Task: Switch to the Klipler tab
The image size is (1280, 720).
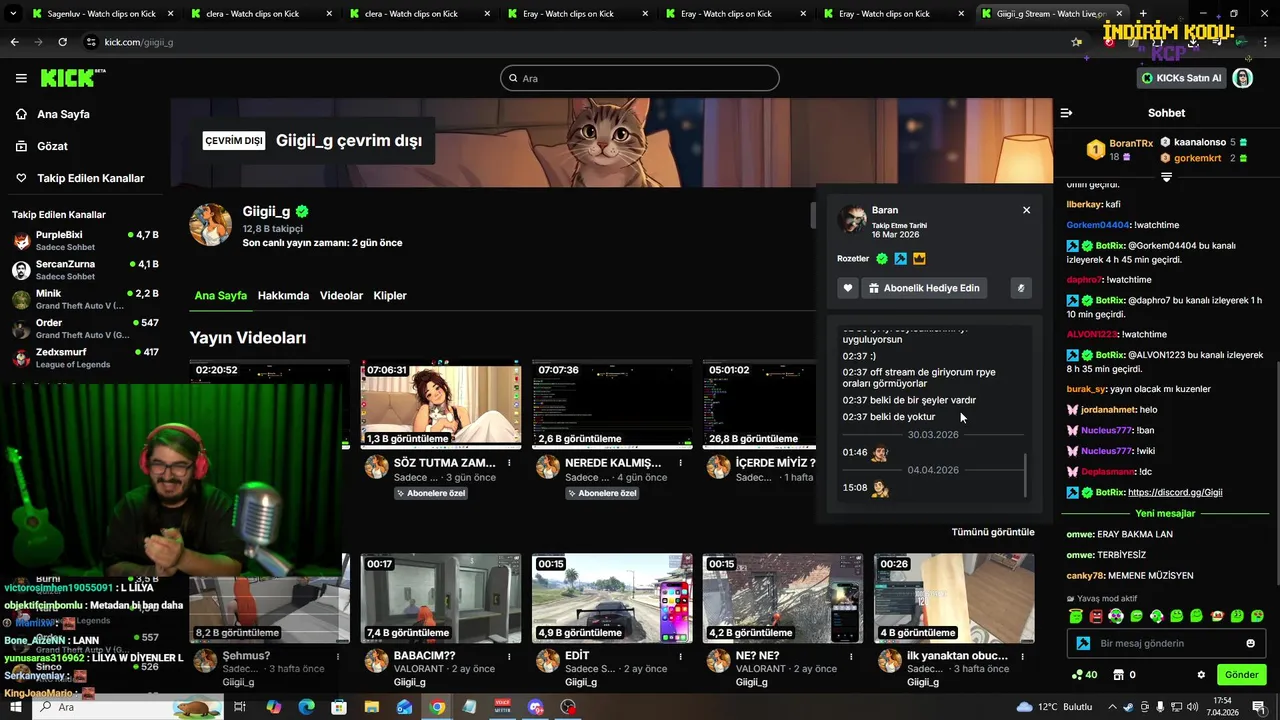Action: pos(390,296)
